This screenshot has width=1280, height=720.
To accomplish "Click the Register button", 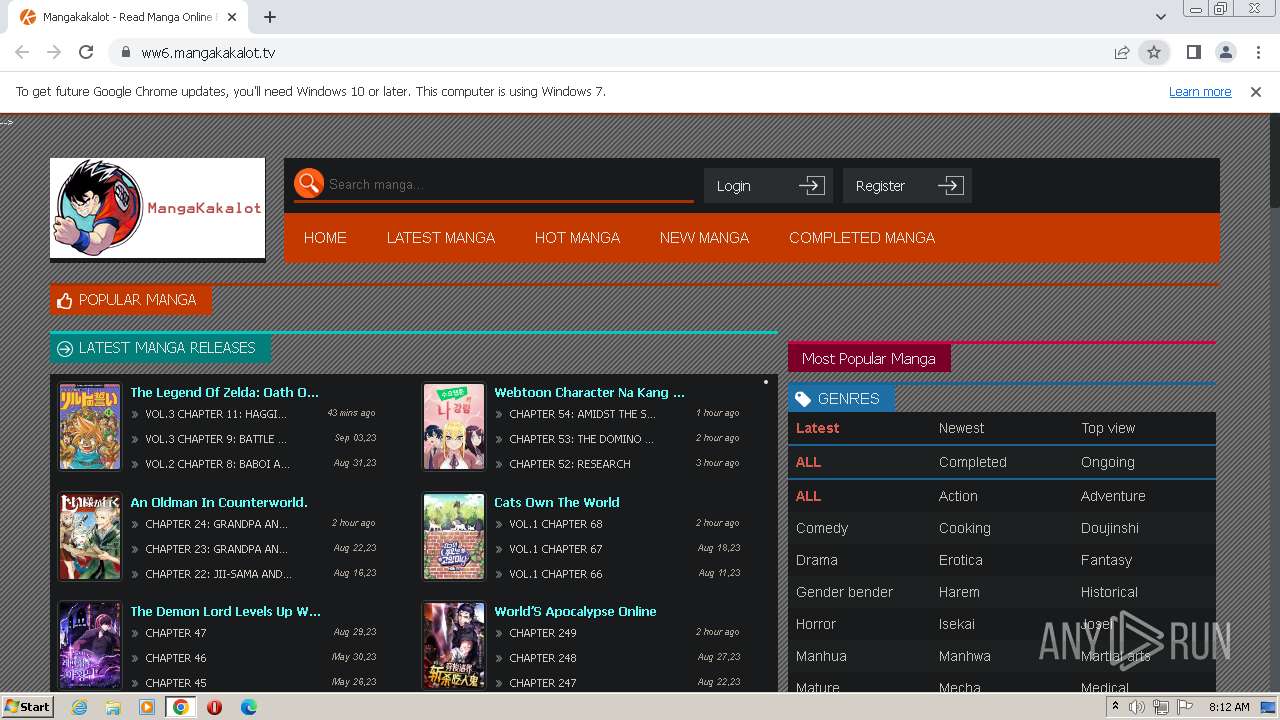I will [907, 186].
